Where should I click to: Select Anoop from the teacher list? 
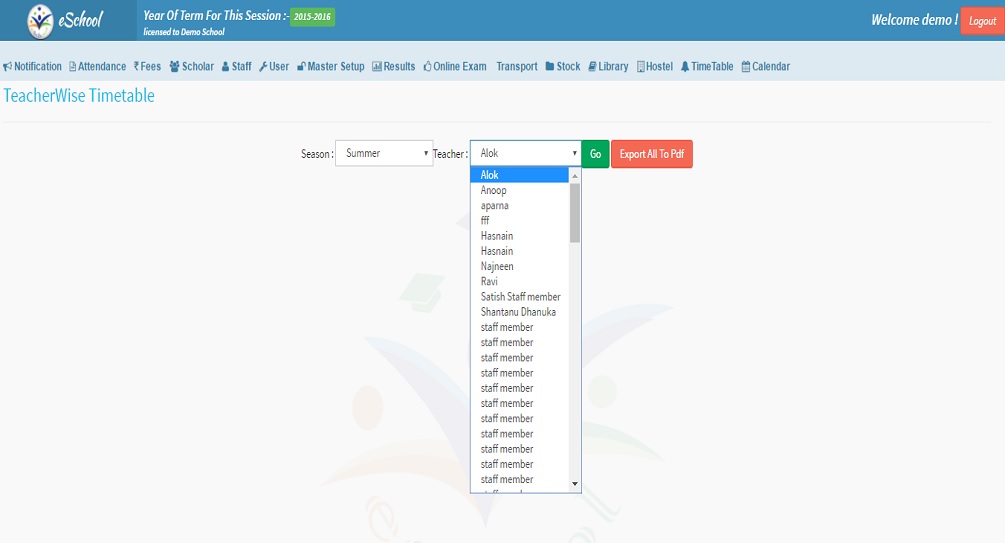click(x=494, y=190)
